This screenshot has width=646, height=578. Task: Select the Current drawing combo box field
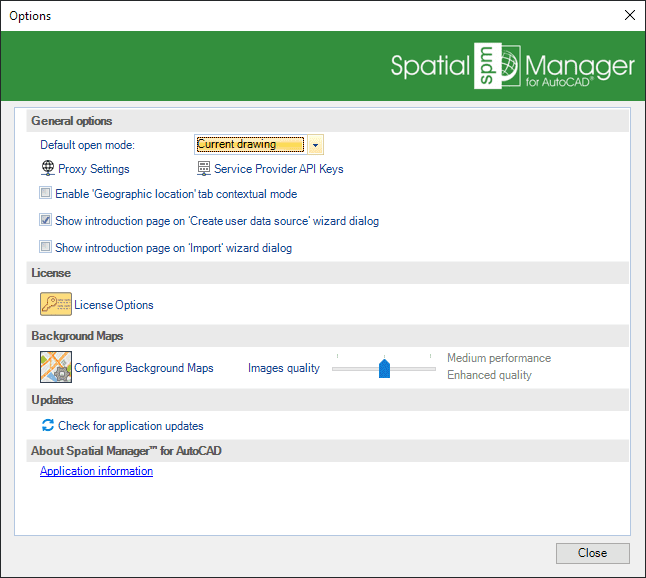click(x=250, y=145)
